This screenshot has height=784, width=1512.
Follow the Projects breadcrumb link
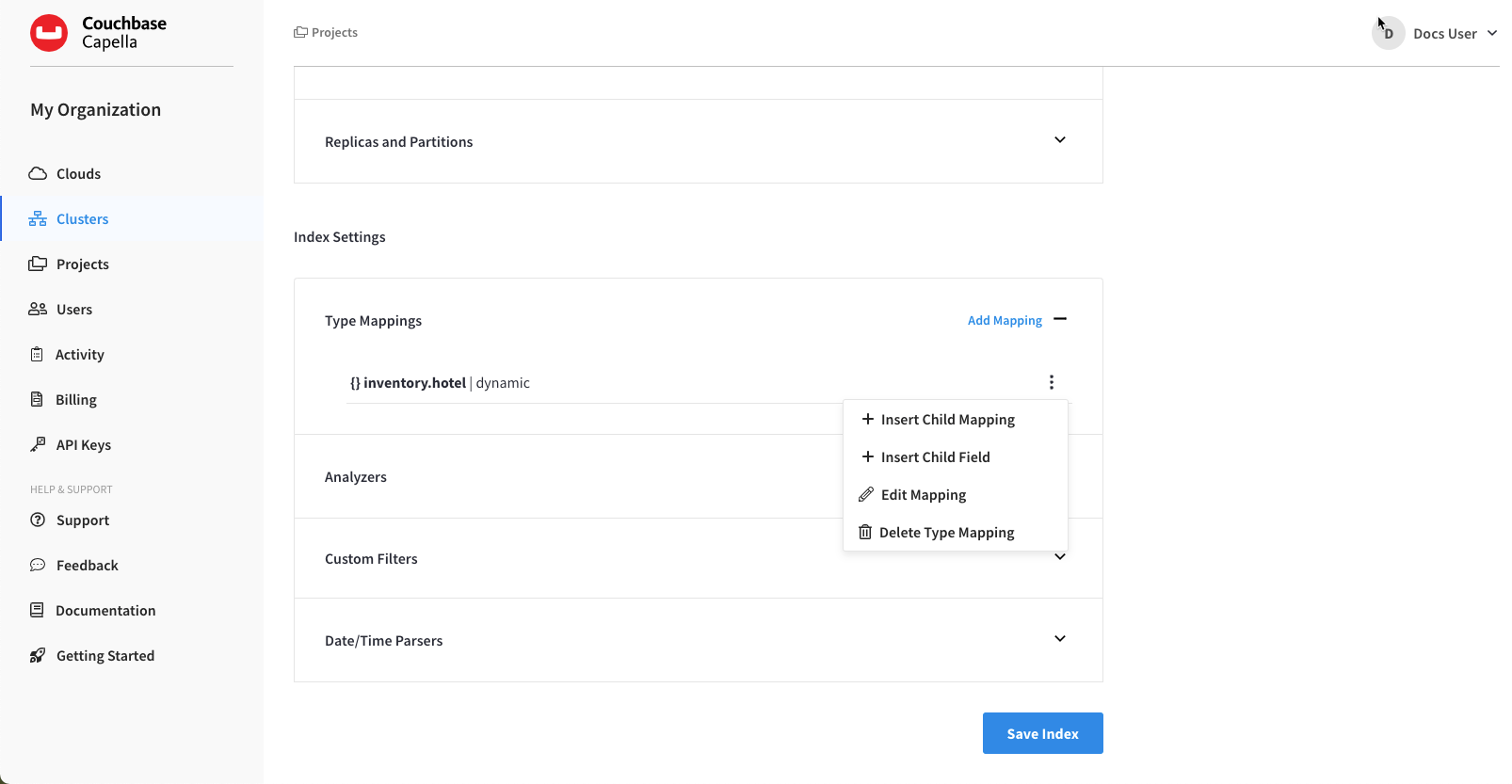click(x=334, y=32)
